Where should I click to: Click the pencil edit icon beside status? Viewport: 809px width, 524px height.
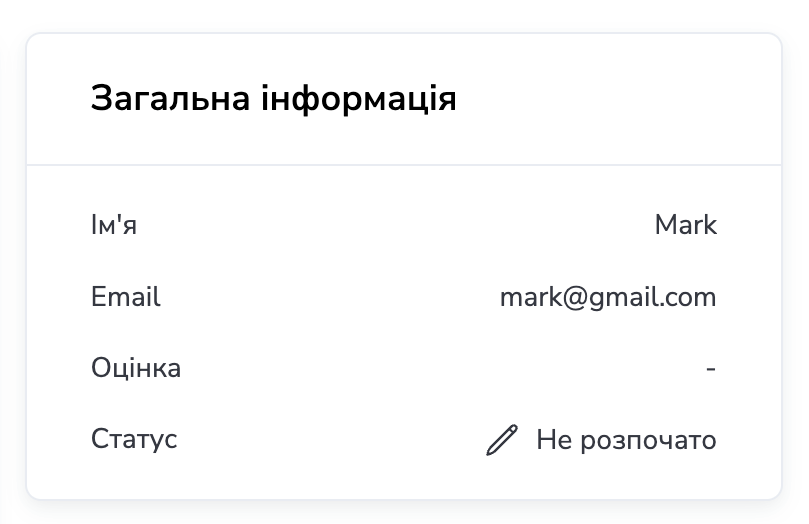click(x=502, y=440)
